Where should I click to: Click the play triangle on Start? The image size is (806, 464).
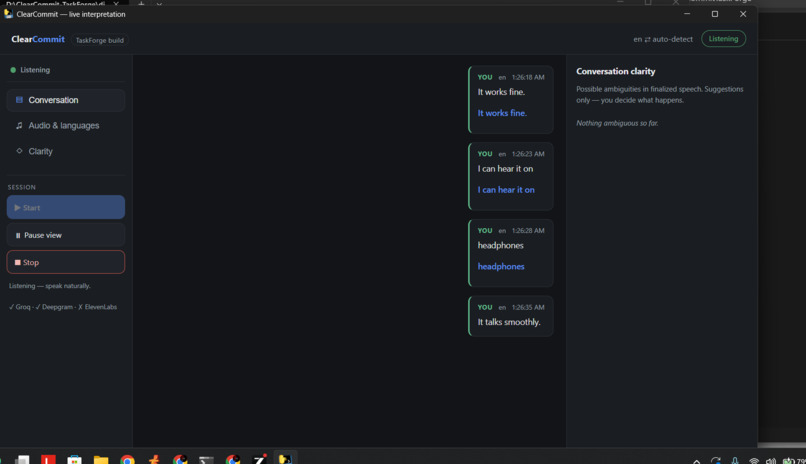[17, 208]
